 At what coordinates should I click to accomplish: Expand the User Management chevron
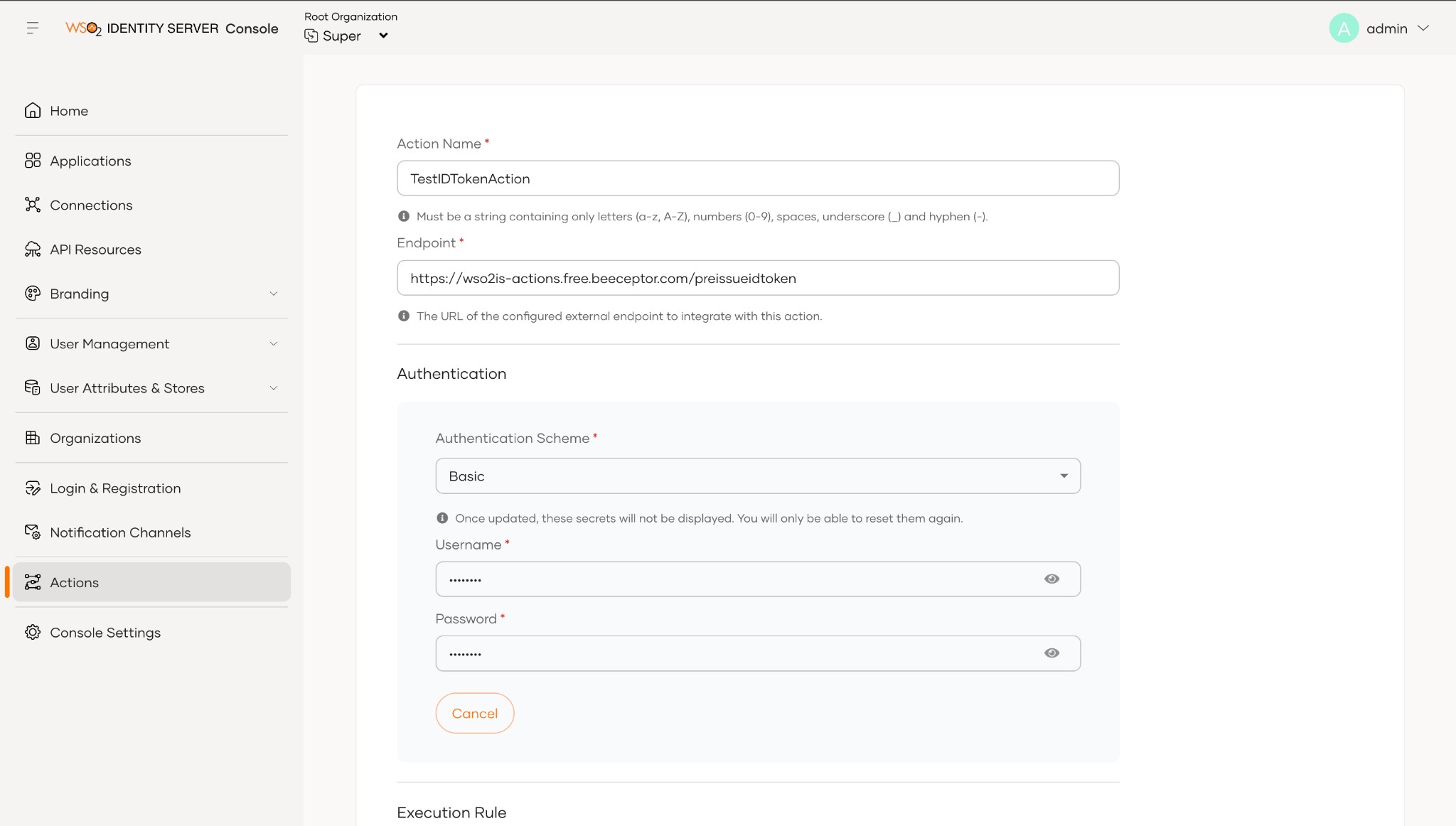tap(274, 344)
